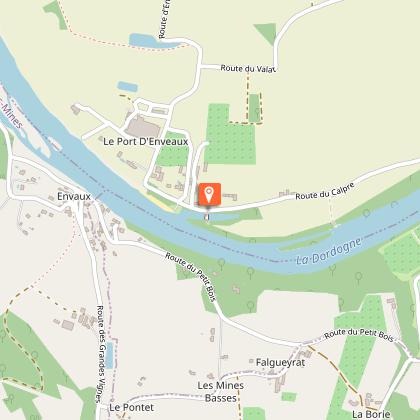420x420 pixels.
Task: Click the small rectangular pond below the top pond
Action: (x=127, y=87)
